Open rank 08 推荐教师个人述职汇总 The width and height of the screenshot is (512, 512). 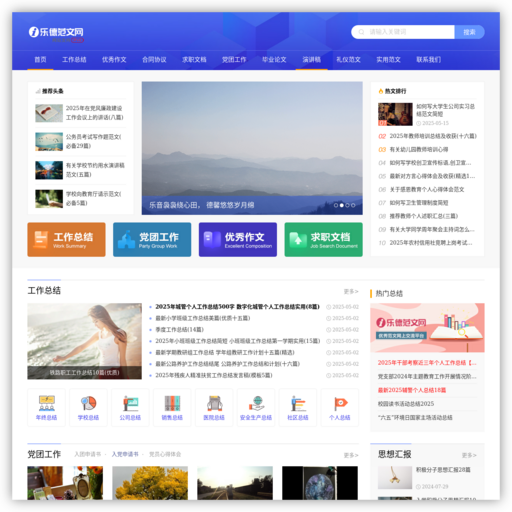point(424,216)
